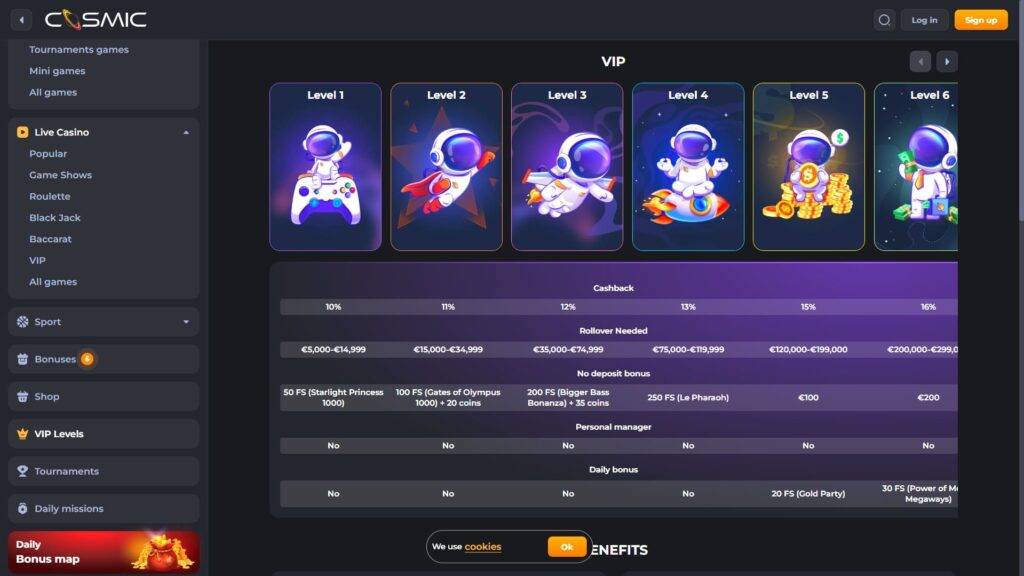Select Roulette under Live Casino

(50, 196)
